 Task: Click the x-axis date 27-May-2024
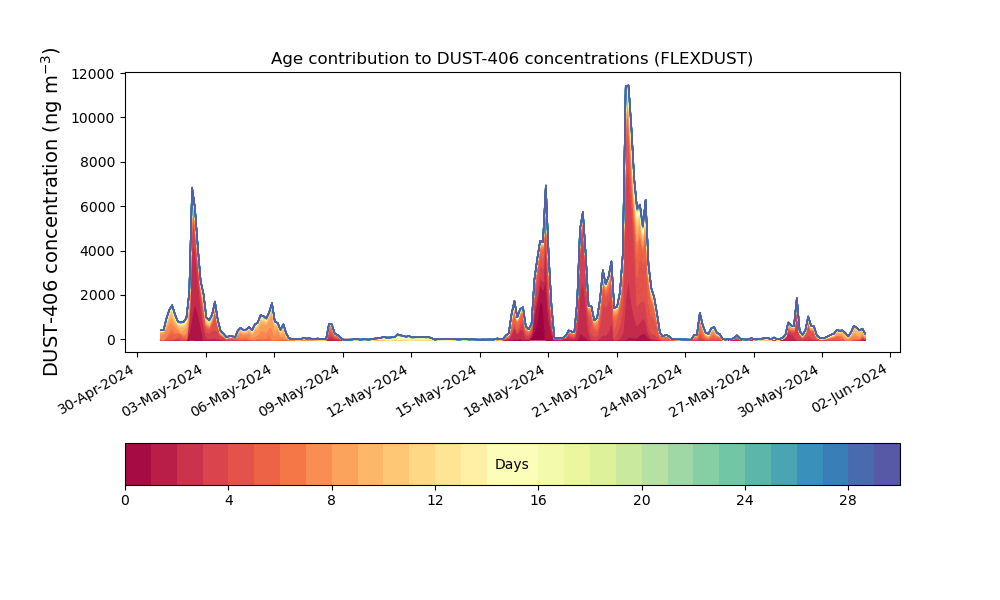[712, 389]
